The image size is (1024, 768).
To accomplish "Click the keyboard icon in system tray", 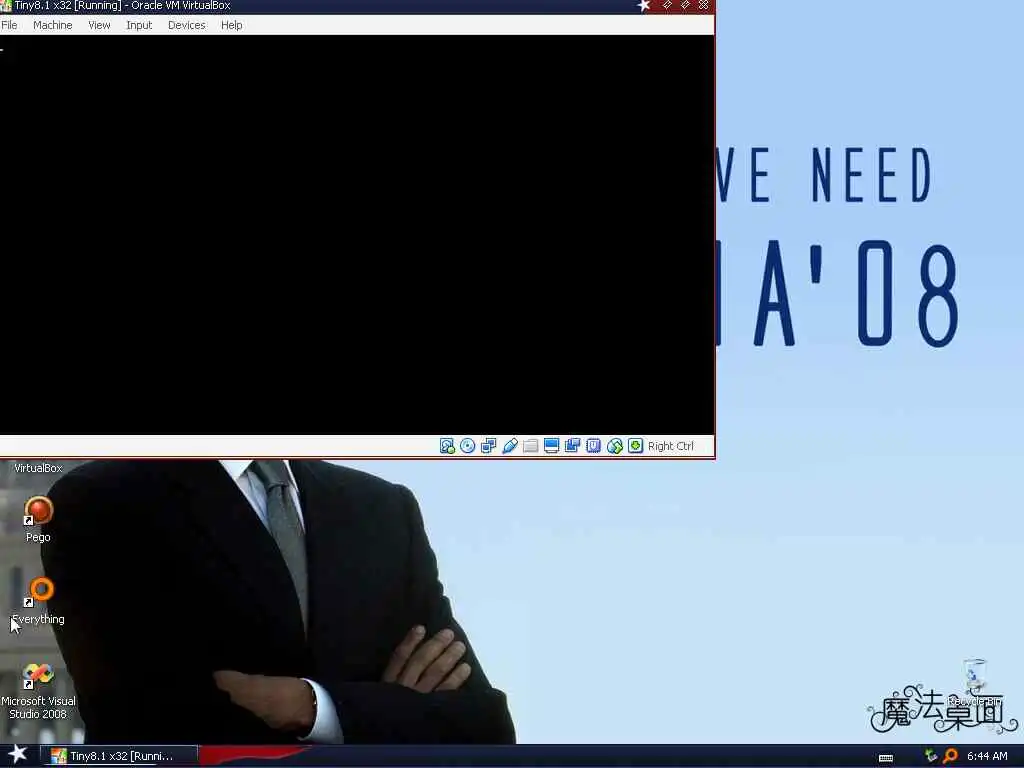I will (886, 757).
